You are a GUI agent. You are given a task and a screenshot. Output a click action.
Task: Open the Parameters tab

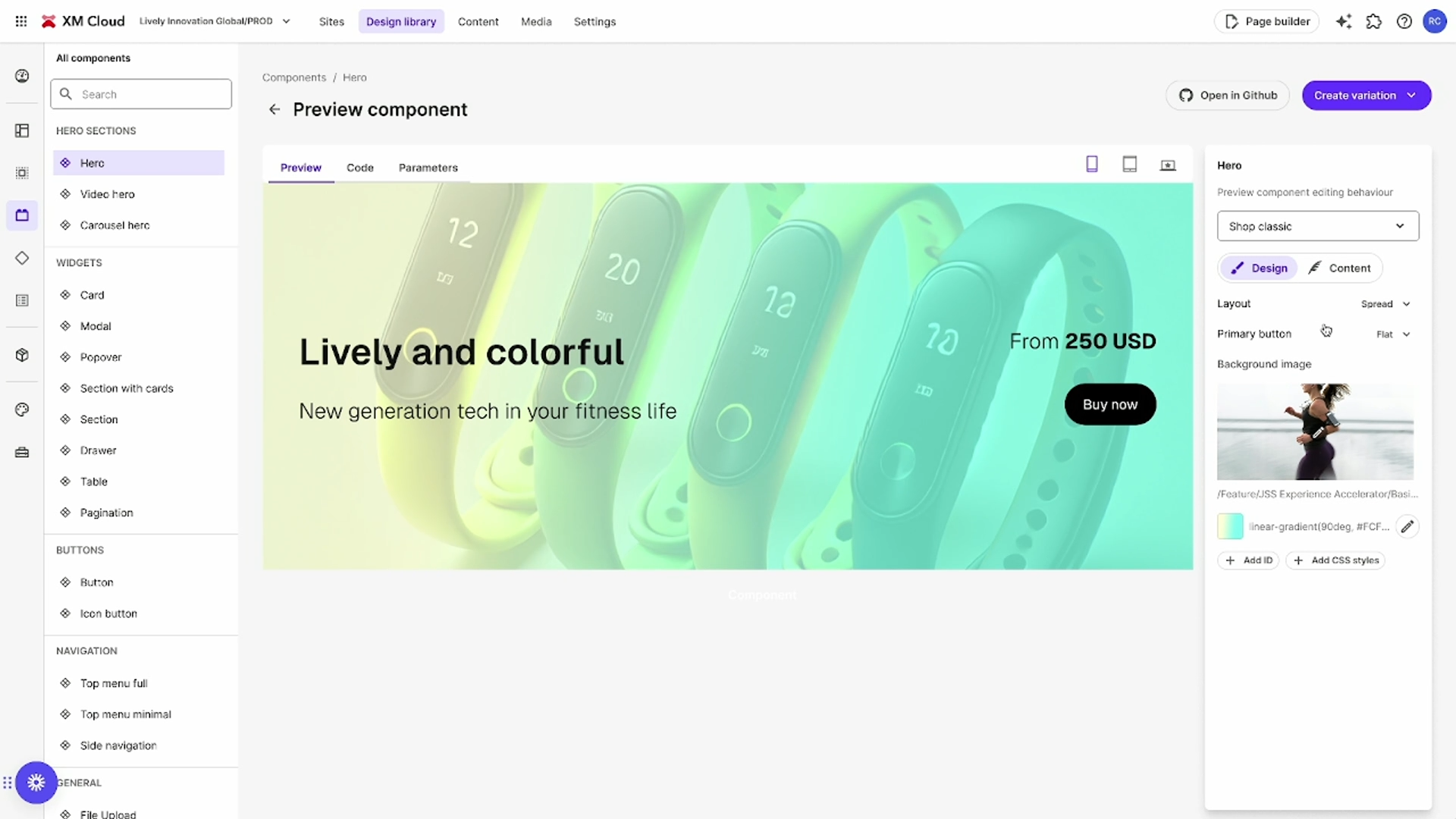(x=428, y=168)
